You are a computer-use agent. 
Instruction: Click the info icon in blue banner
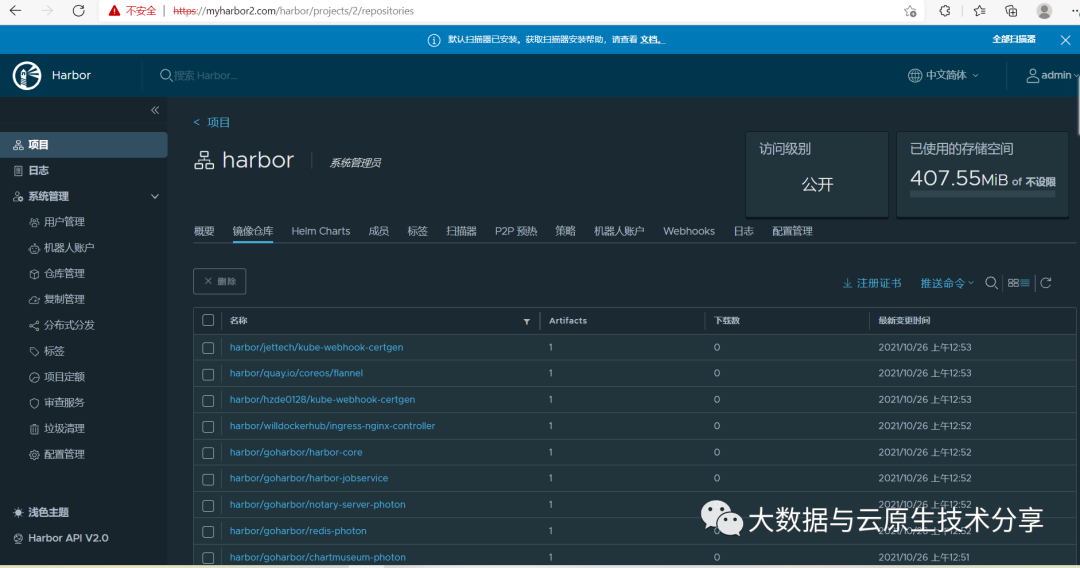(434, 40)
